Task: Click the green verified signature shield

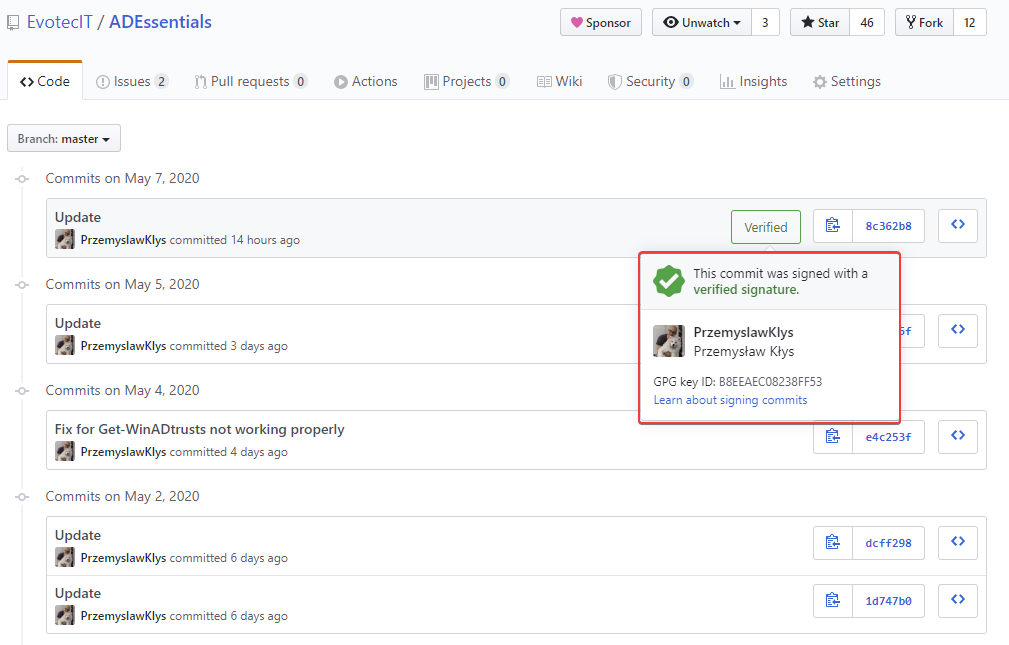Action: [x=669, y=281]
